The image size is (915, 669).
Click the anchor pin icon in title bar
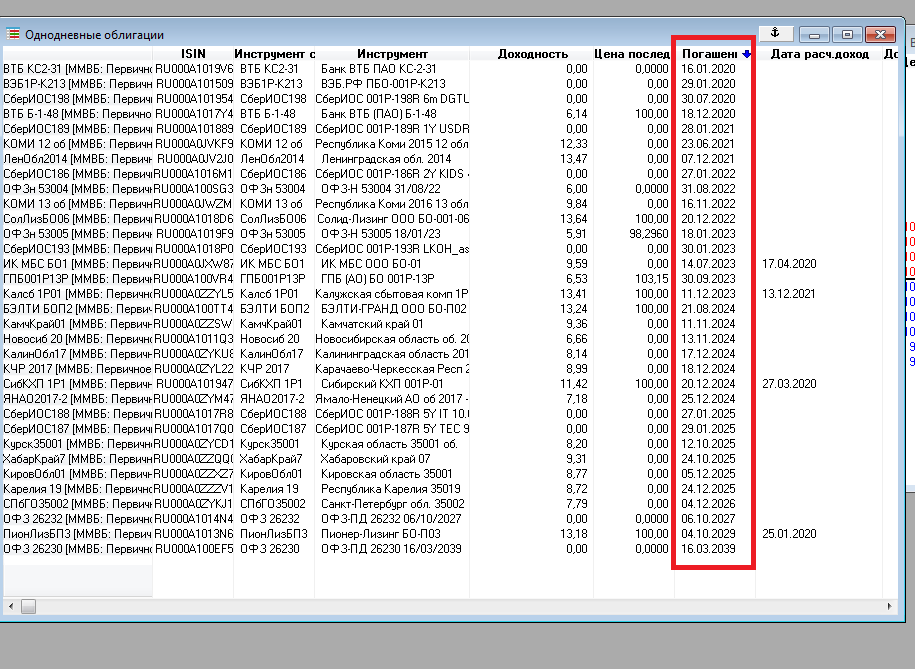pos(776,33)
